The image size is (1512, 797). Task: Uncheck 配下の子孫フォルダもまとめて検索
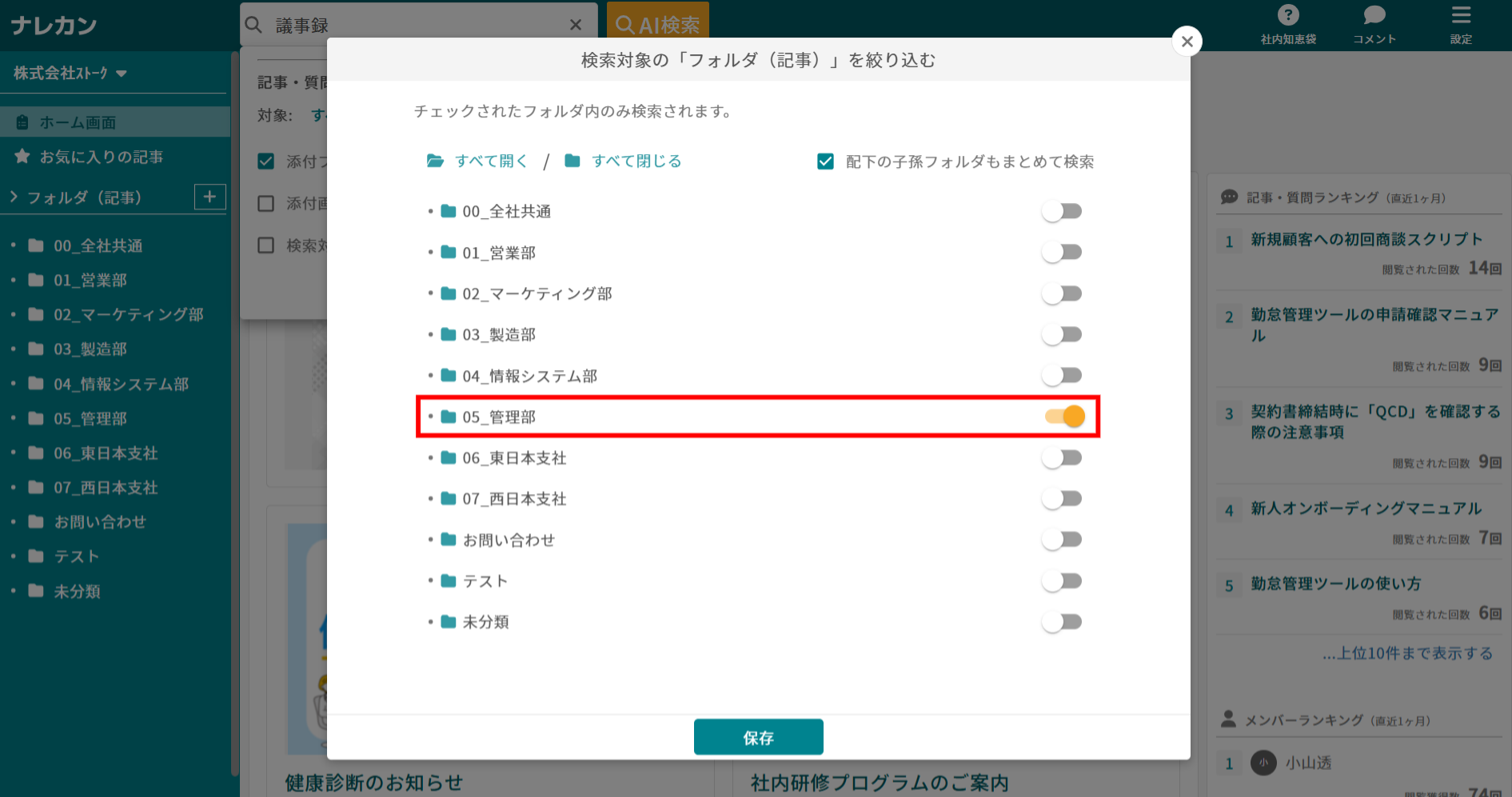825,161
